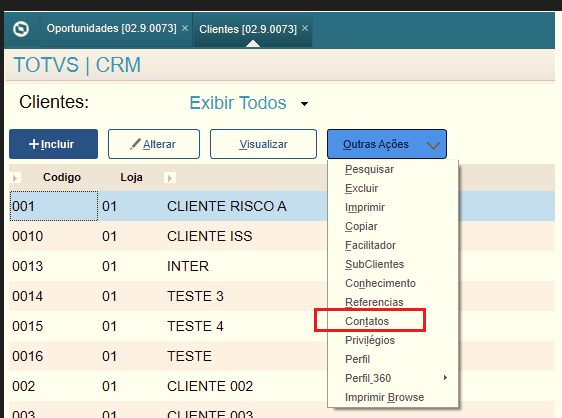Select Referencias menu entry
Viewport: 562px width, 418px height.
pyautogui.click(x=374, y=302)
